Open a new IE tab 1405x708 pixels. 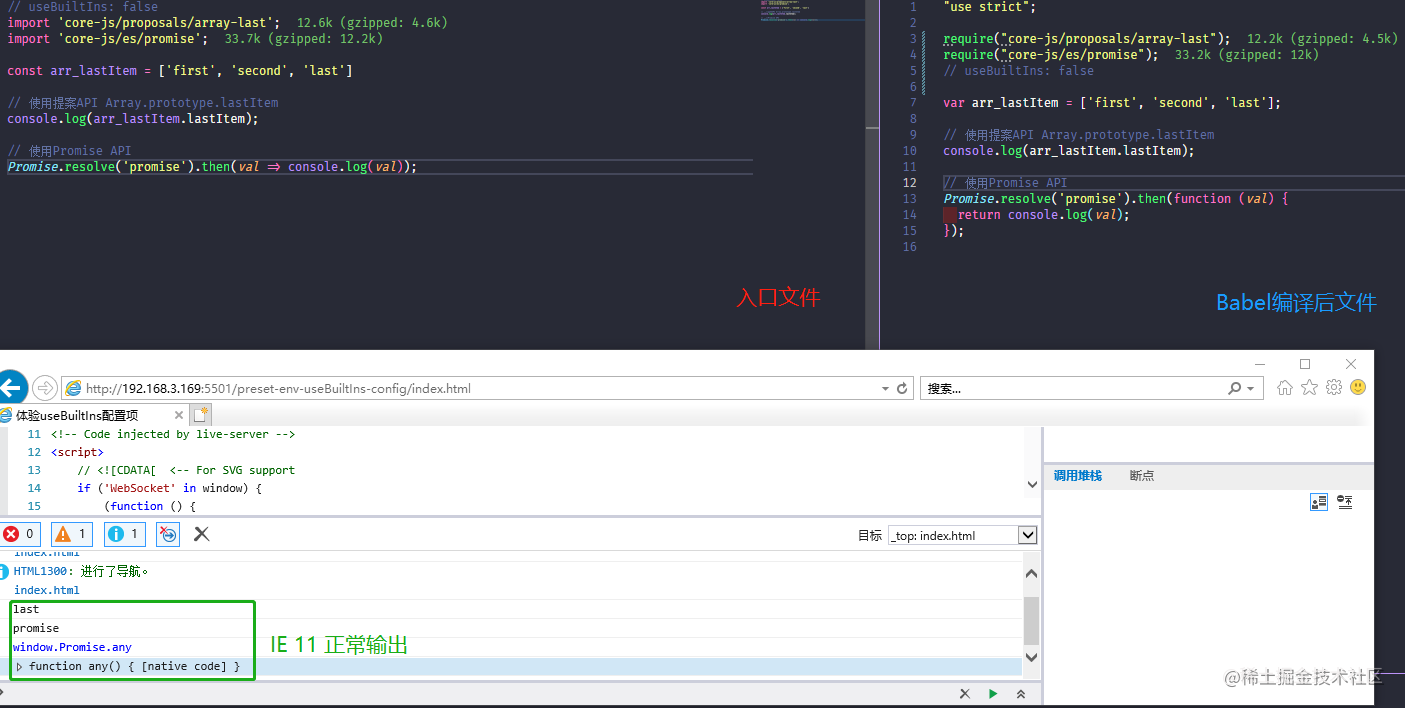[x=200, y=414]
